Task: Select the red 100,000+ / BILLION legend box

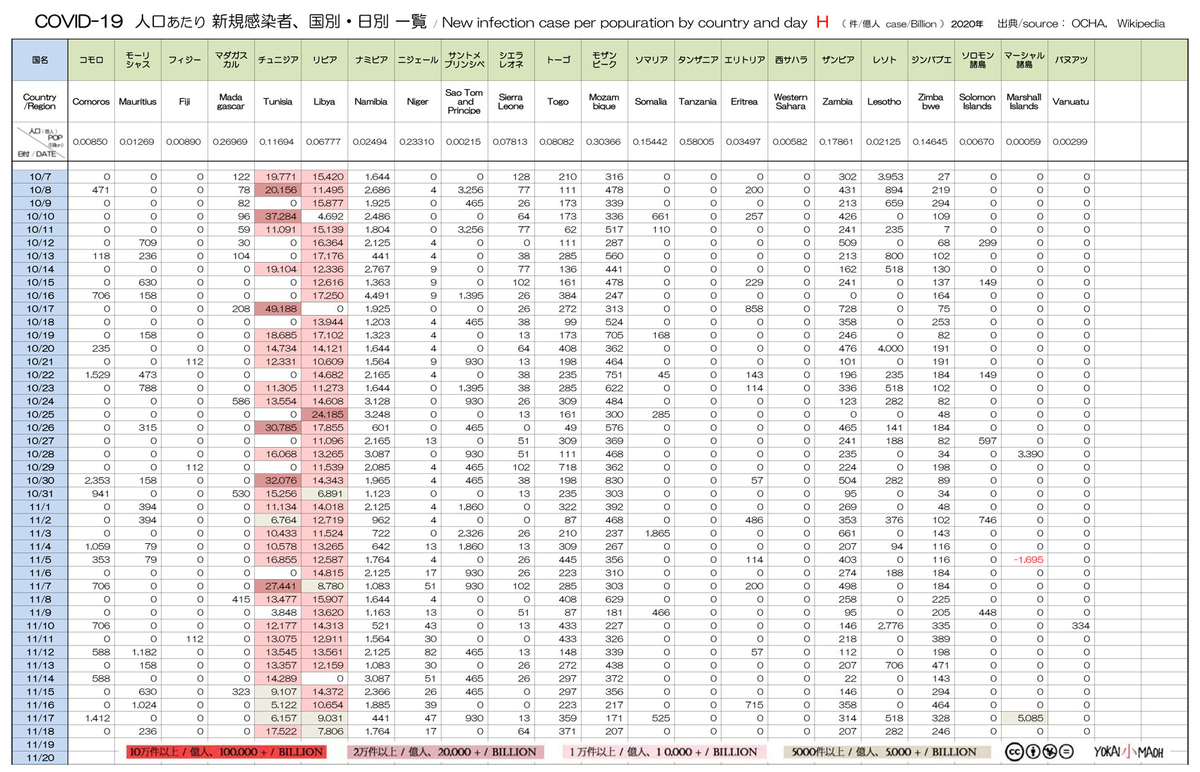Action: (227, 751)
